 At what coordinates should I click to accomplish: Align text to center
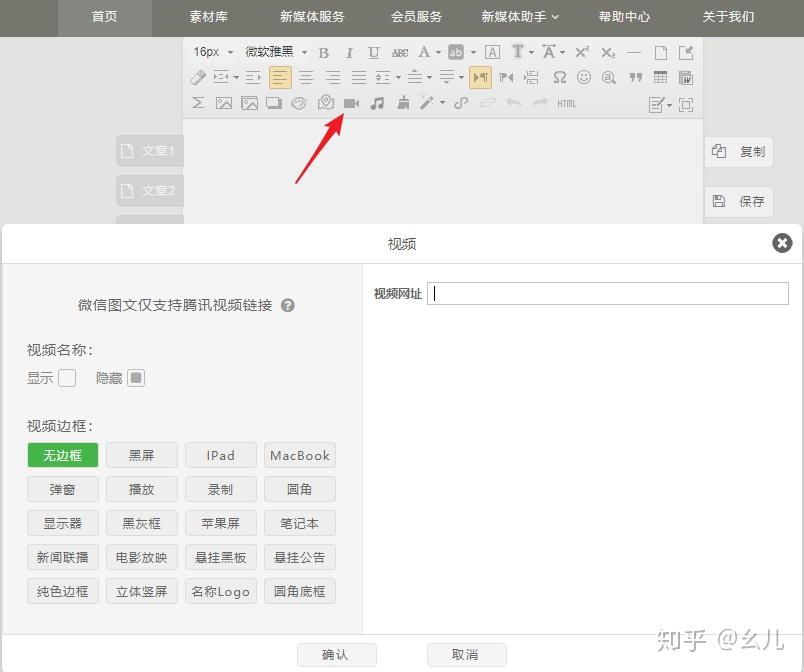(306, 78)
